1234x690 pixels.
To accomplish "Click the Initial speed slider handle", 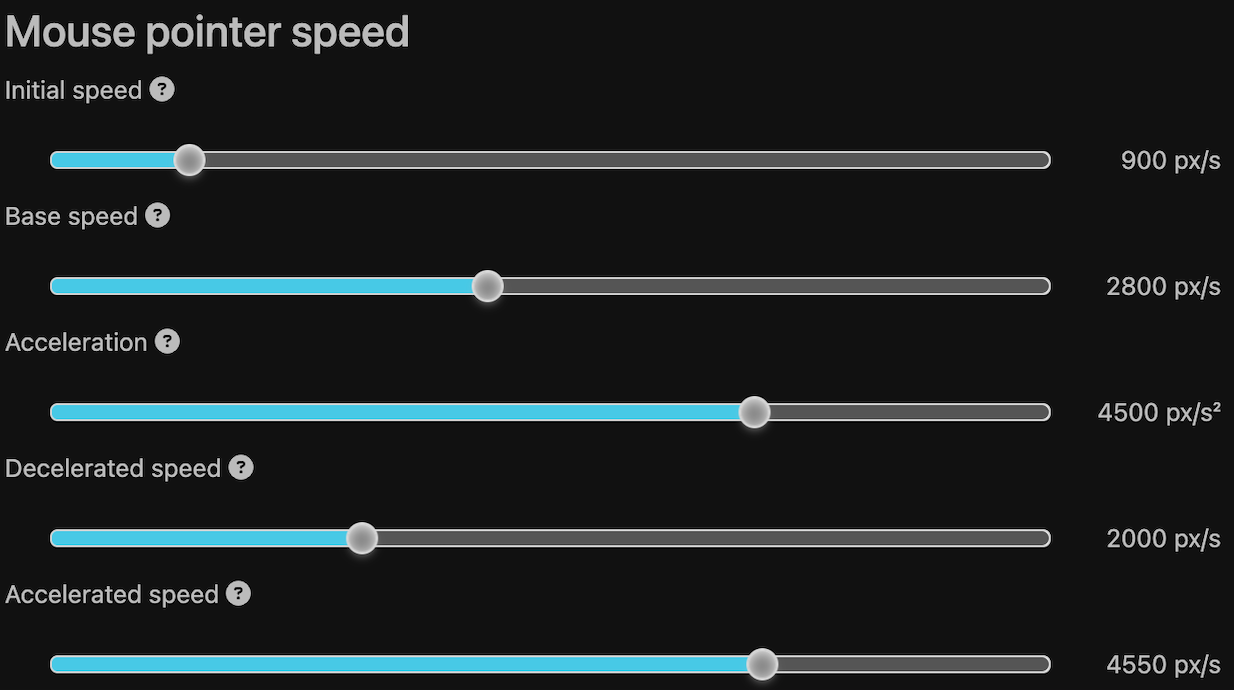I will tap(189, 160).
